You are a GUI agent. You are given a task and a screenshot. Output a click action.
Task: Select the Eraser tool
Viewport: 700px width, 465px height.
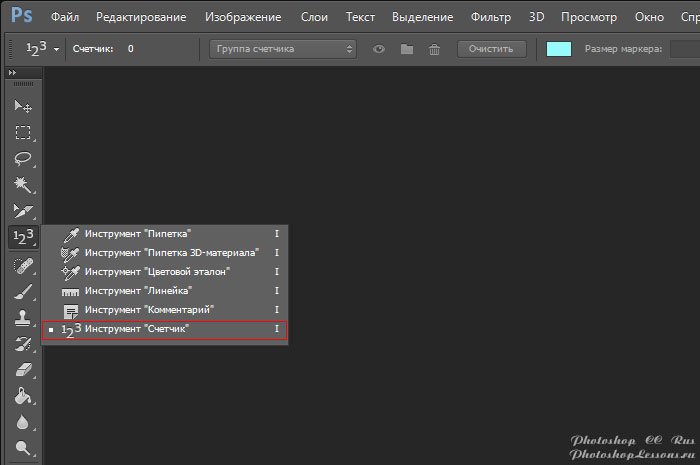click(x=22, y=370)
